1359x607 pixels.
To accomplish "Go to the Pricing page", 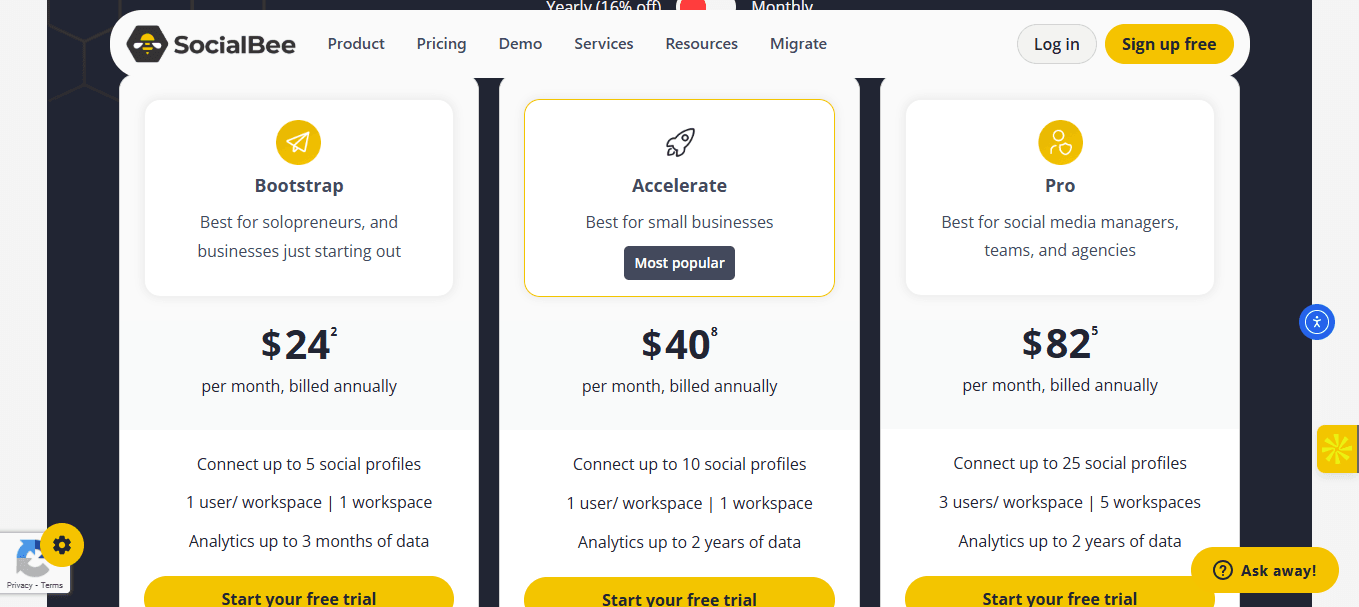I will pos(441,44).
